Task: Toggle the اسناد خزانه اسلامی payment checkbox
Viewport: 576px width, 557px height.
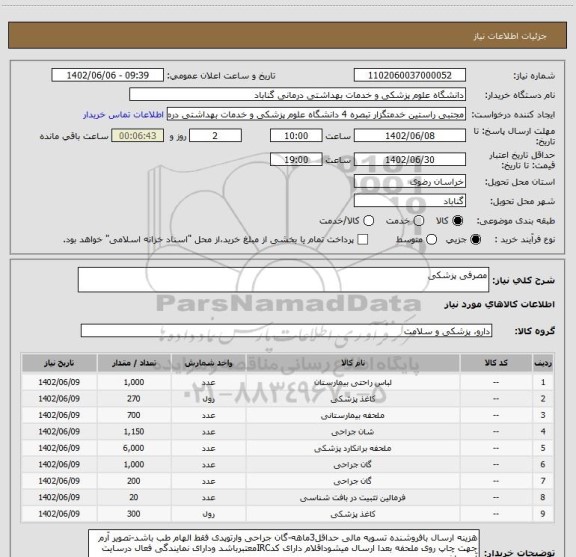Action: [x=363, y=240]
